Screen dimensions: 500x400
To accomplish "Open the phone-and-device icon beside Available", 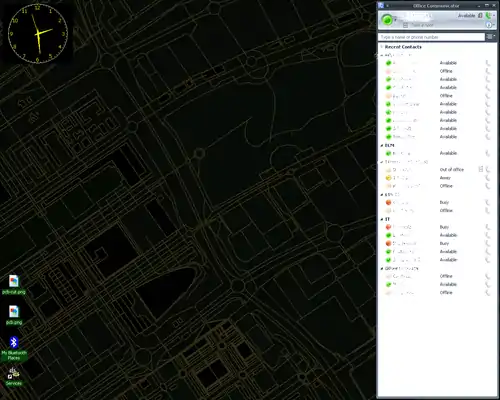I will pyautogui.click(x=480, y=16).
